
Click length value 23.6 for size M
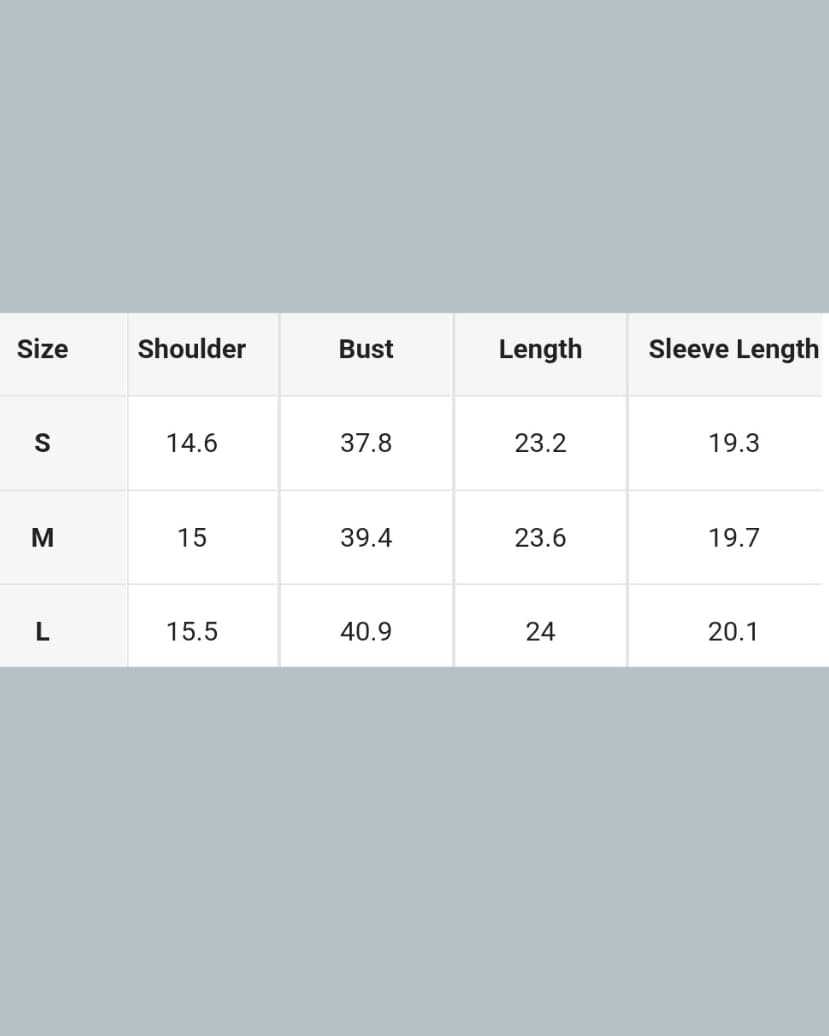coord(540,538)
